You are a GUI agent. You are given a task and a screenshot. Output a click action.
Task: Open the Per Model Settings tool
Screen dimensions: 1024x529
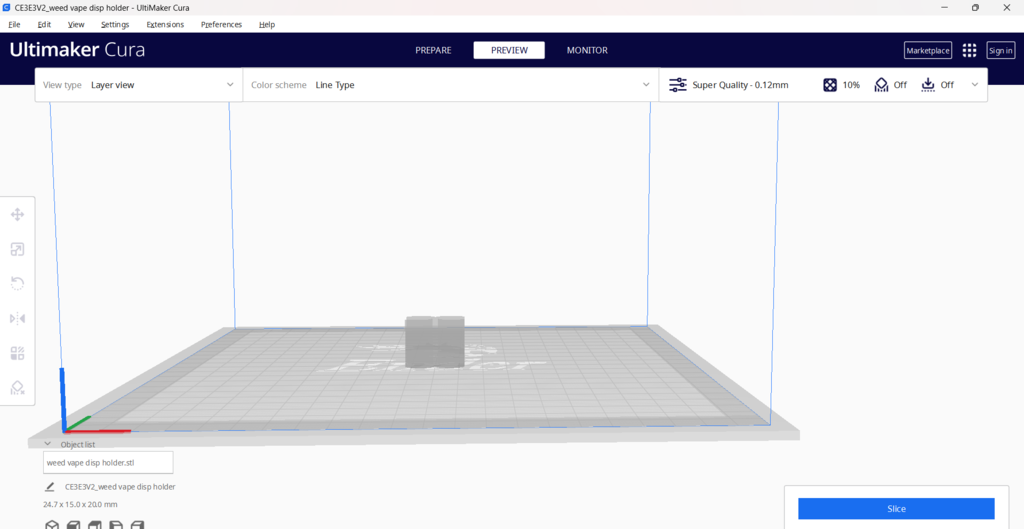pos(17,353)
